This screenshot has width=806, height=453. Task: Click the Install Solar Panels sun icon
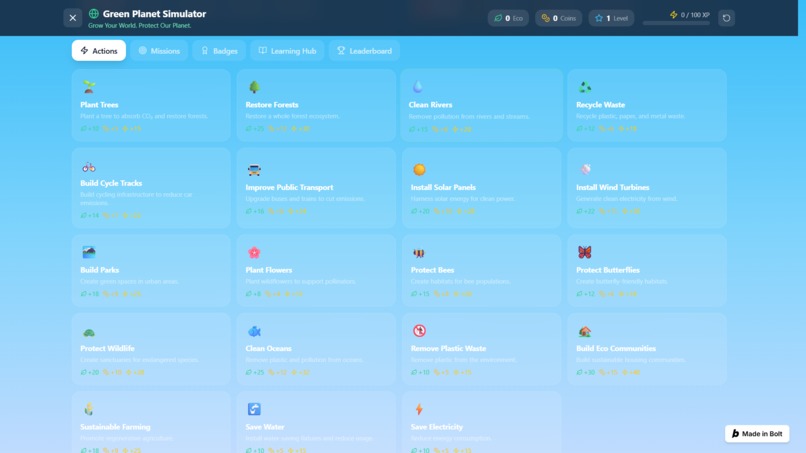point(419,169)
